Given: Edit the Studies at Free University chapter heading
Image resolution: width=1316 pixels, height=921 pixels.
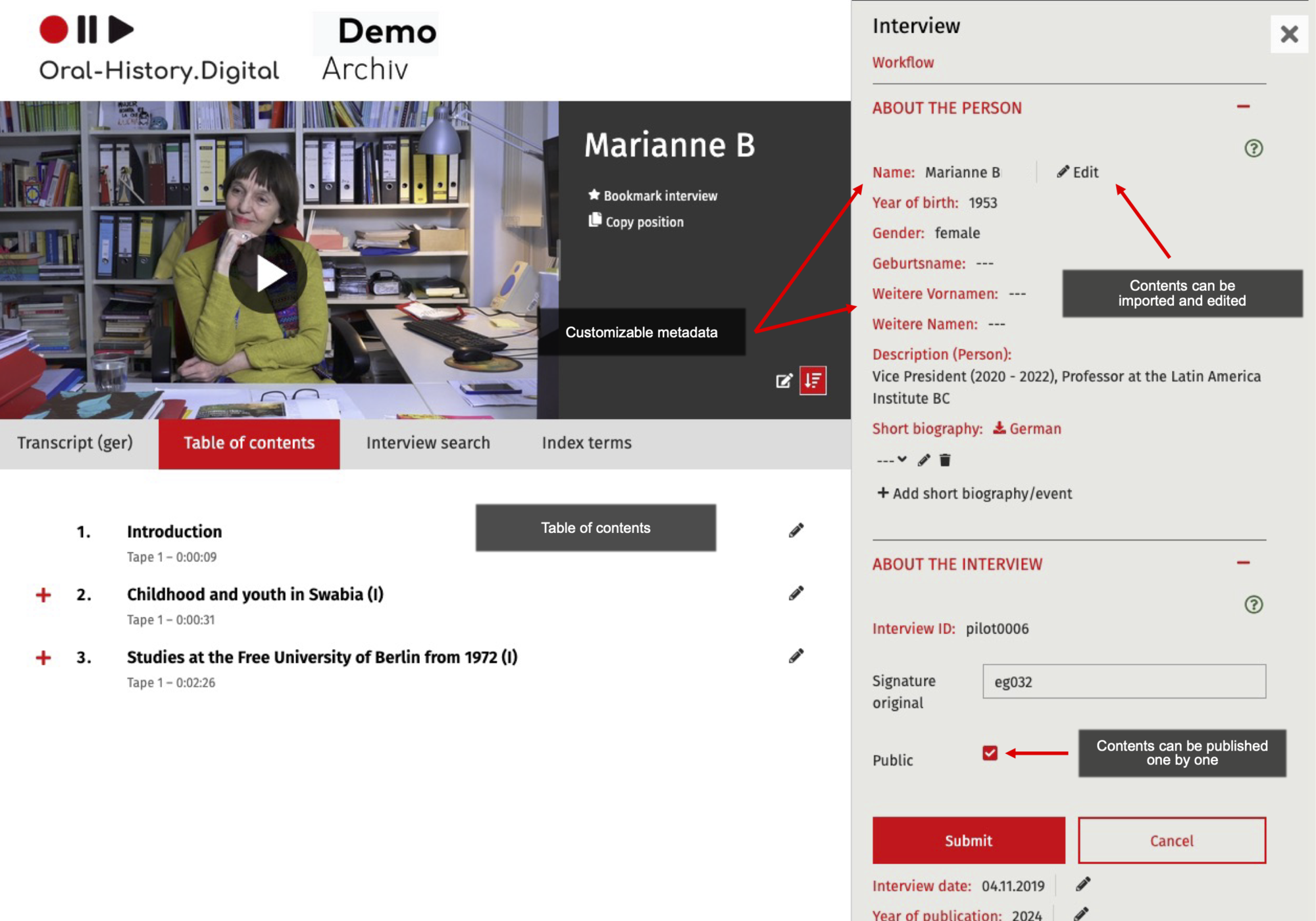Looking at the screenshot, I should [x=796, y=656].
